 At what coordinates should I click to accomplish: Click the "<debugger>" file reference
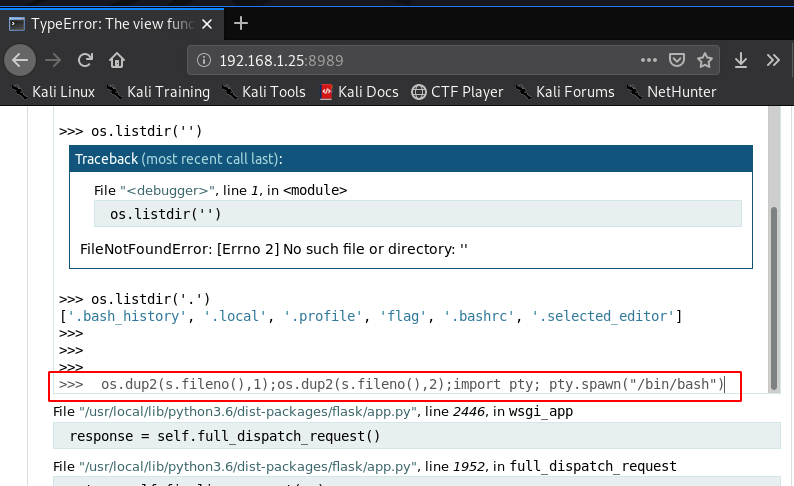pos(169,190)
